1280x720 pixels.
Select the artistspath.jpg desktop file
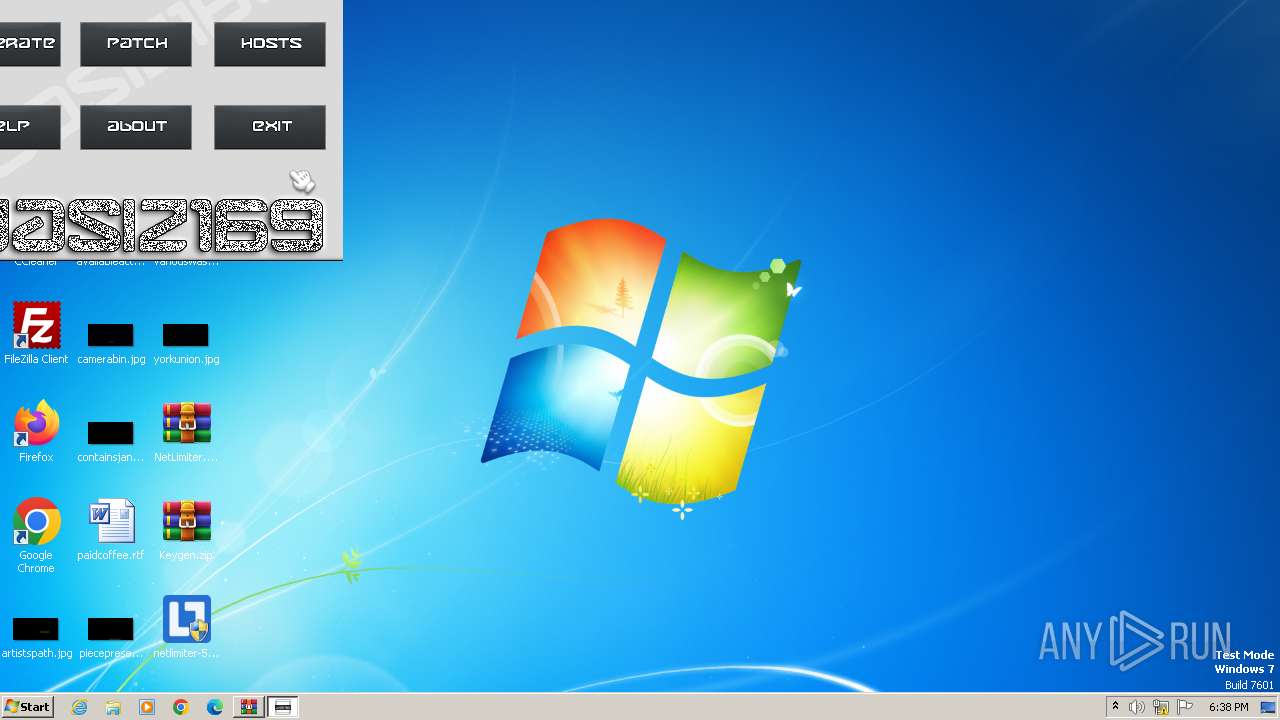click(36, 637)
